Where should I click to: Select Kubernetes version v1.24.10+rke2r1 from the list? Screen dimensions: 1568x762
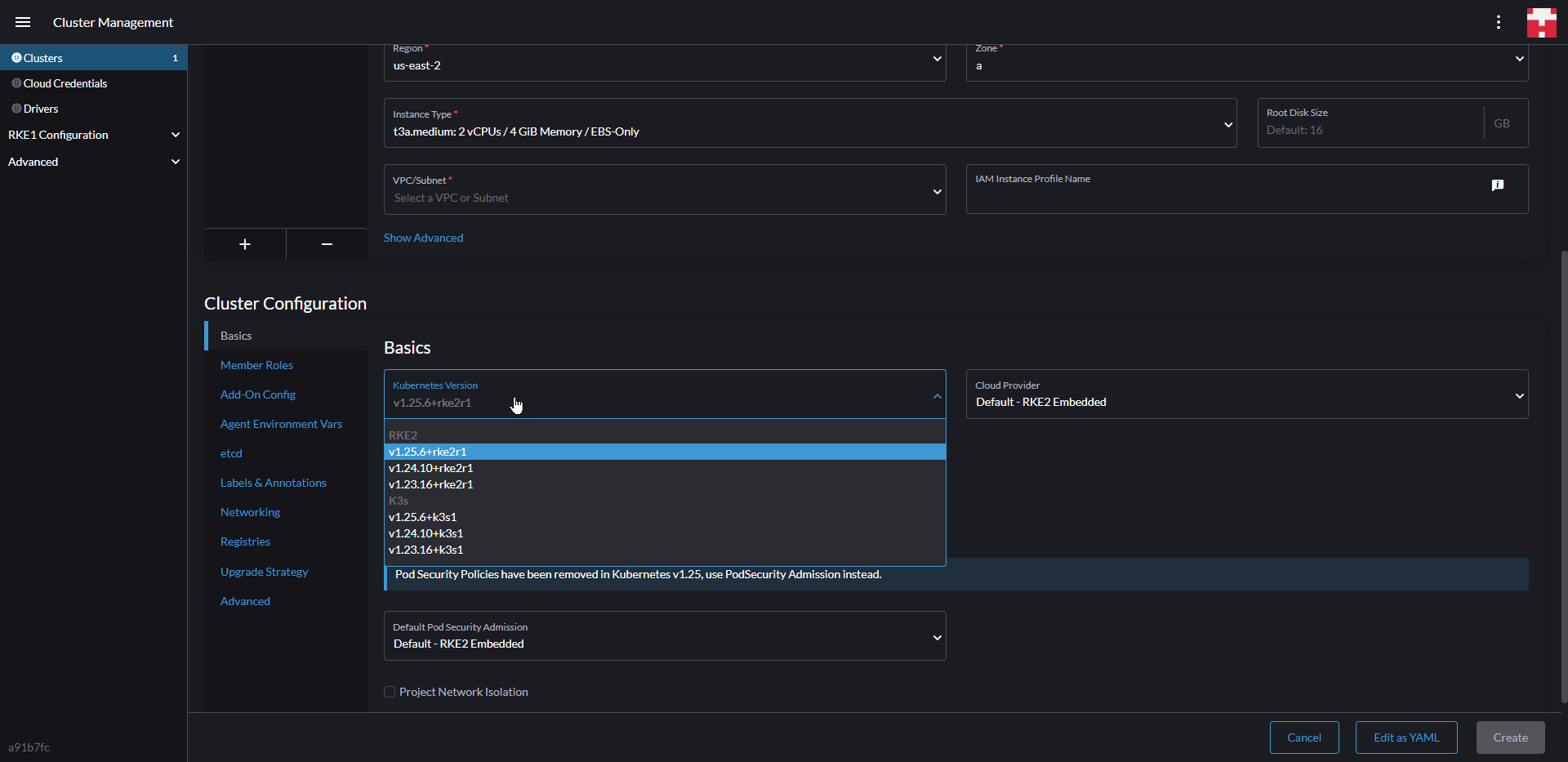tap(431, 468)
